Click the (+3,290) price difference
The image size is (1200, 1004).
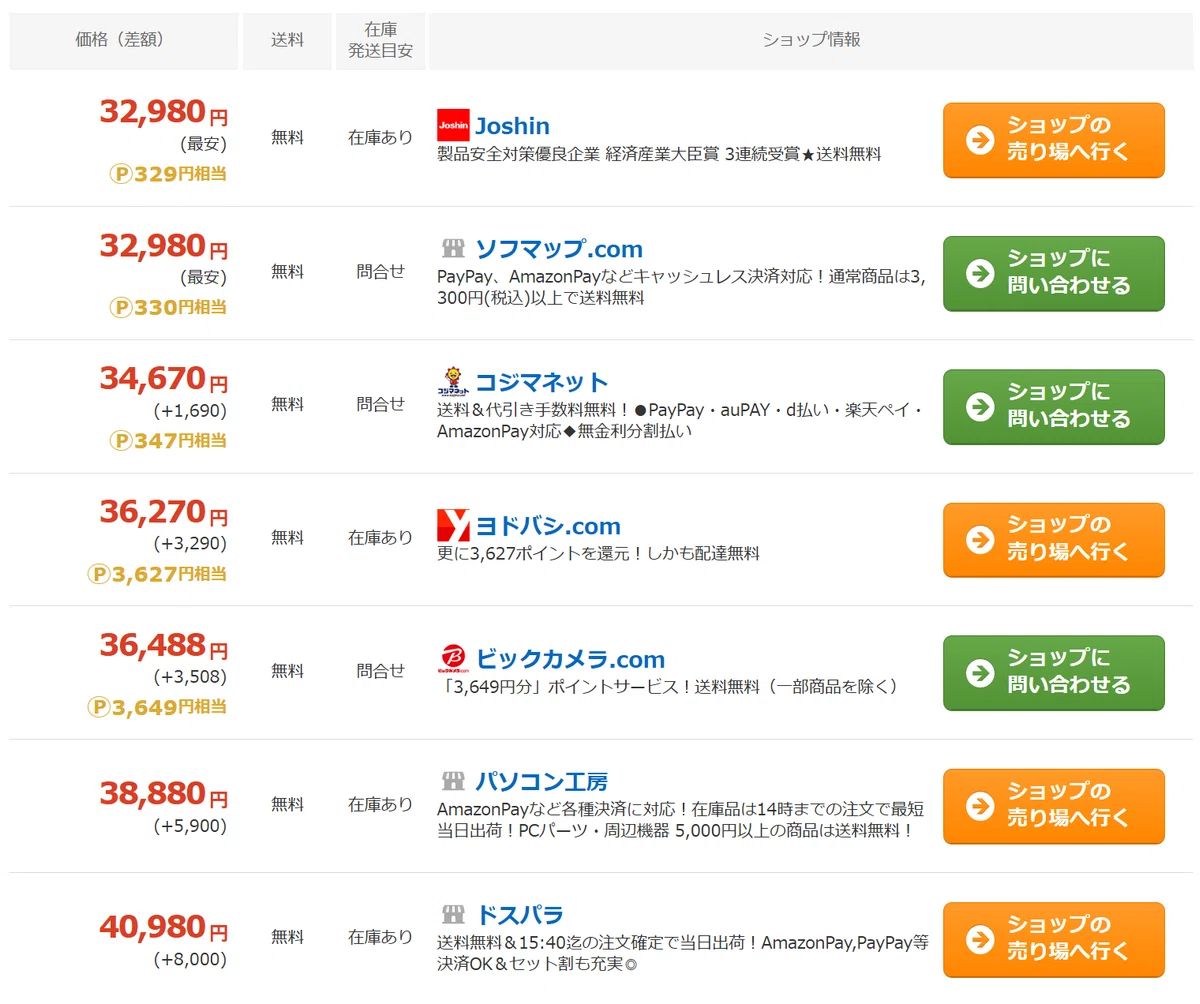coord(190,544)
